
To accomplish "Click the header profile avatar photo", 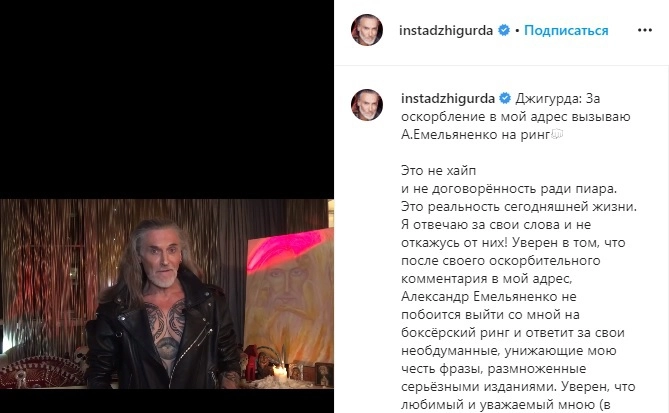I will [366, 30].
